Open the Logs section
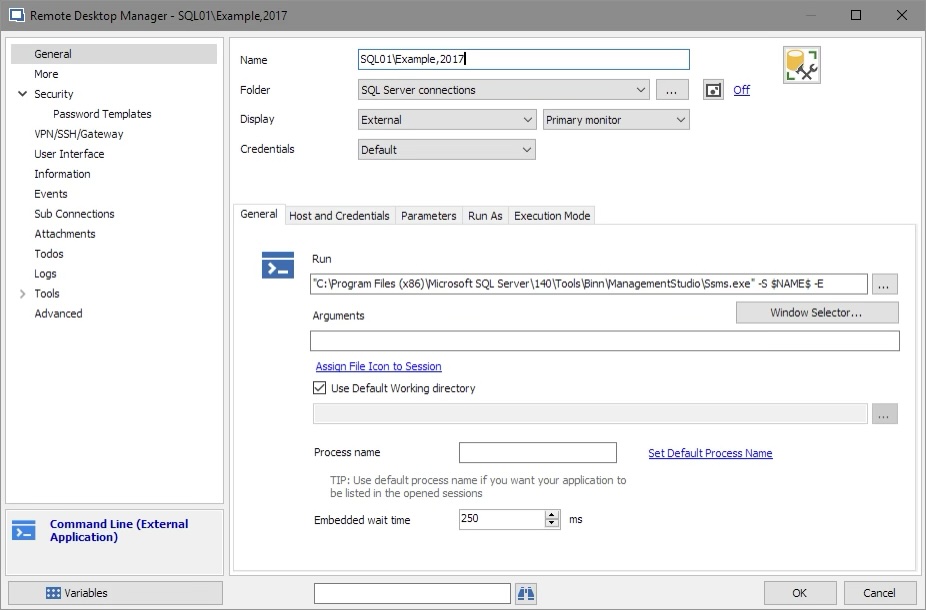926x610 pixels. 45,273
